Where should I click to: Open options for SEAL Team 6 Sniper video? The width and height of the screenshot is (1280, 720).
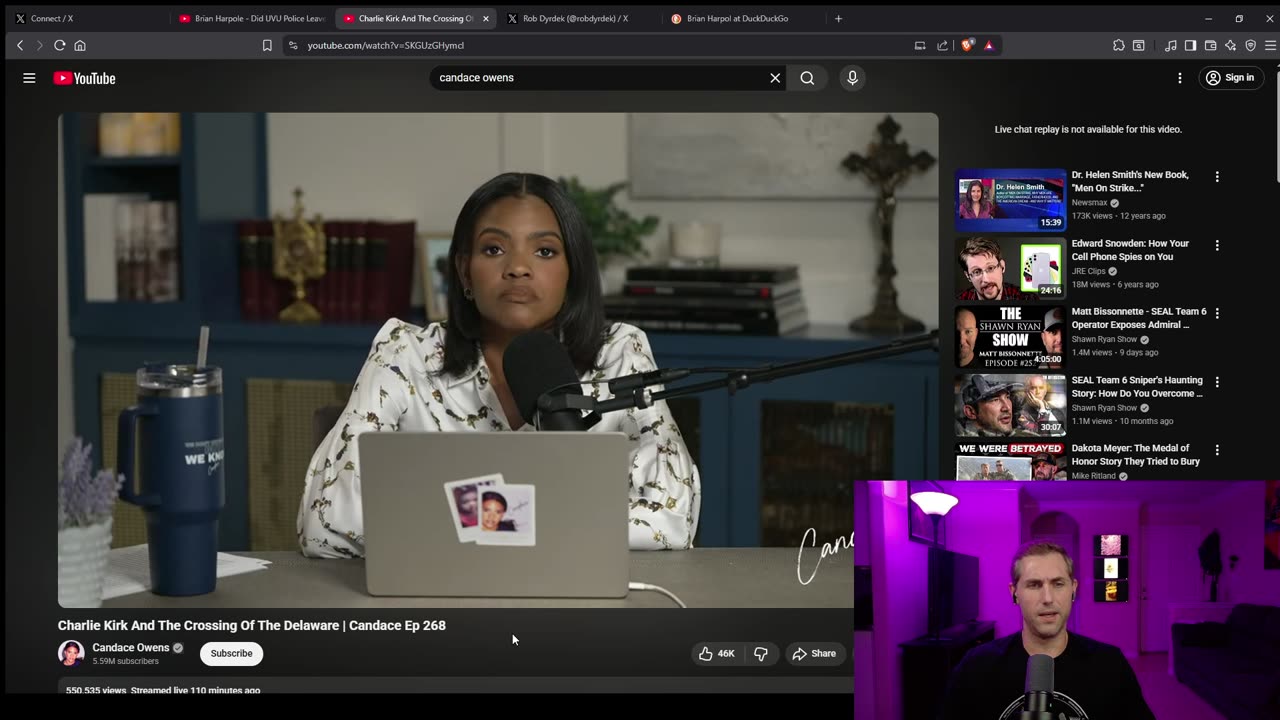pos(1217,382)
